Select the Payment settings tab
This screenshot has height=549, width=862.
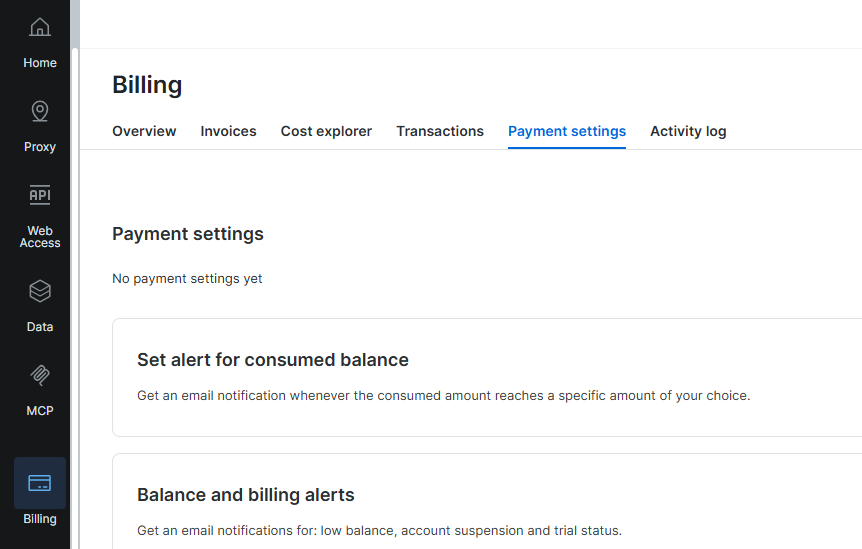tap(567, 131)
